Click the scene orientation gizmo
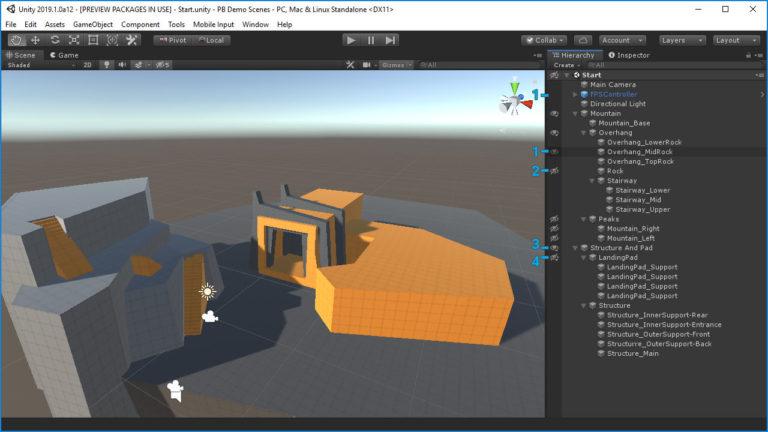768x432 pixels. [515, 97]
